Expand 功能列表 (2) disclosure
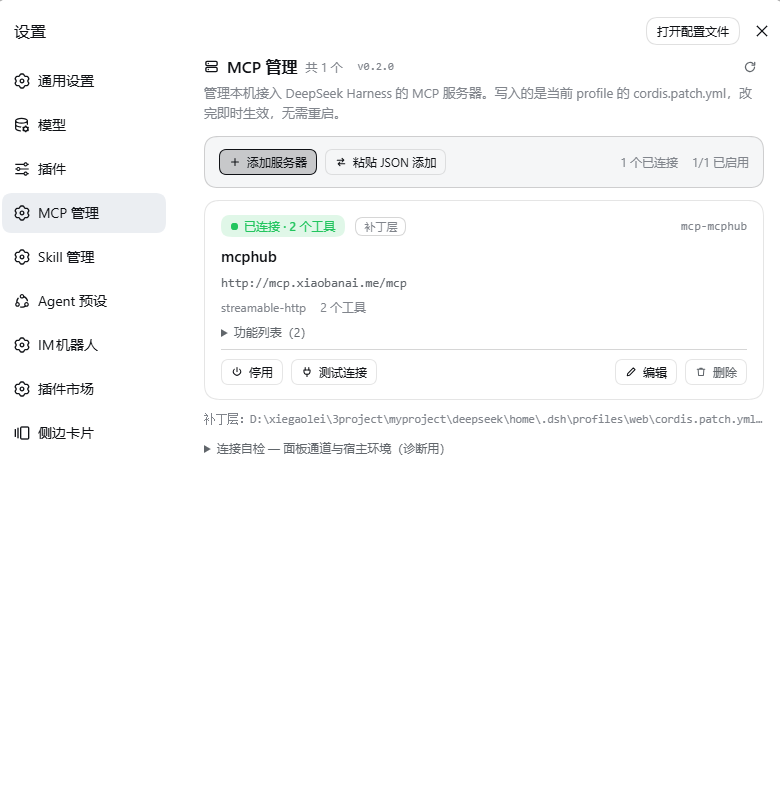 [263, 333]
